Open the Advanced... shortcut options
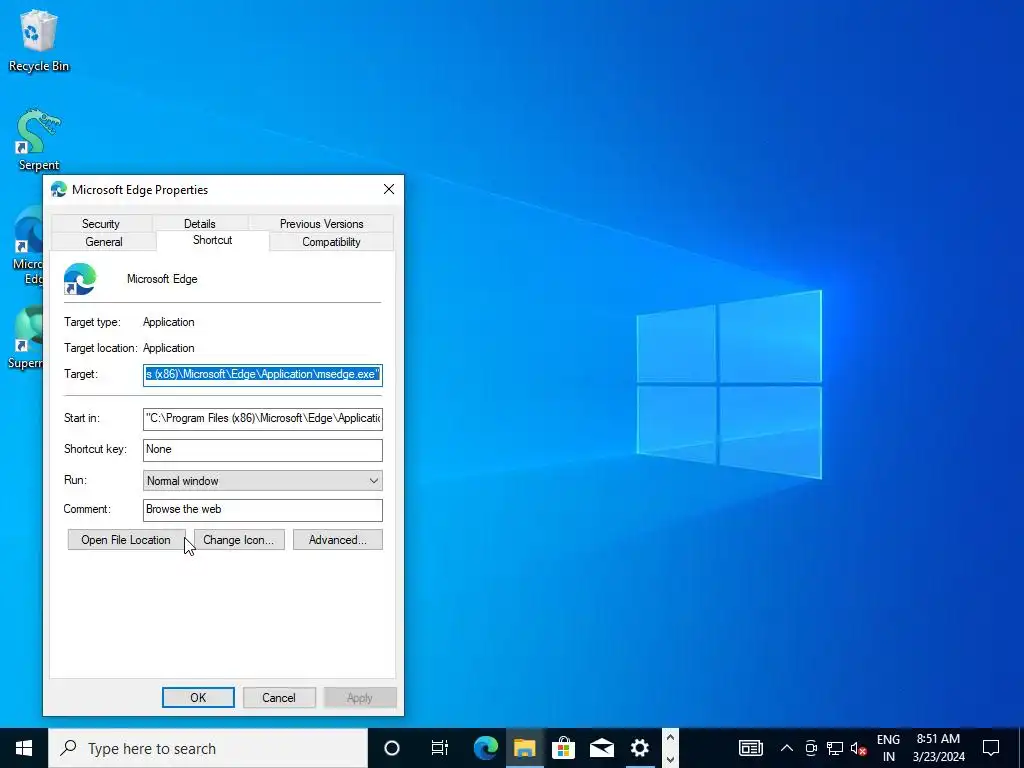Viewport: 1024px width, 768px height. [338, 539]
